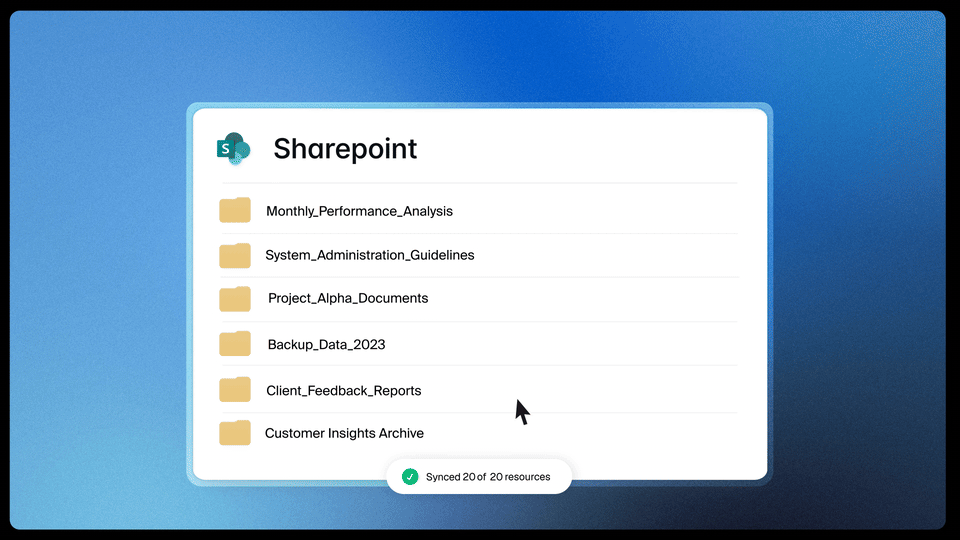Select the Client_Feedback_Reports folder name
The width and height of the screenshot is (960, 540).
pos(343,391)
